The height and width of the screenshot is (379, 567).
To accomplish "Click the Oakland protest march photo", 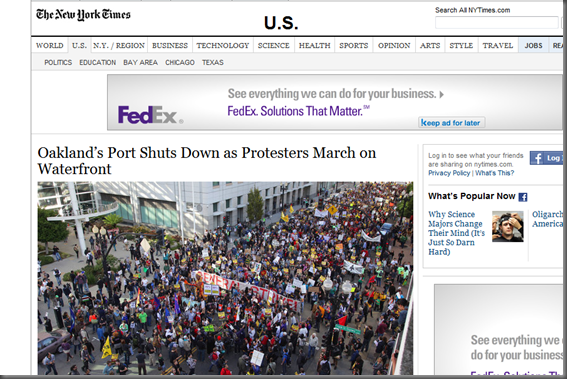I will click(x=225, y=278).
